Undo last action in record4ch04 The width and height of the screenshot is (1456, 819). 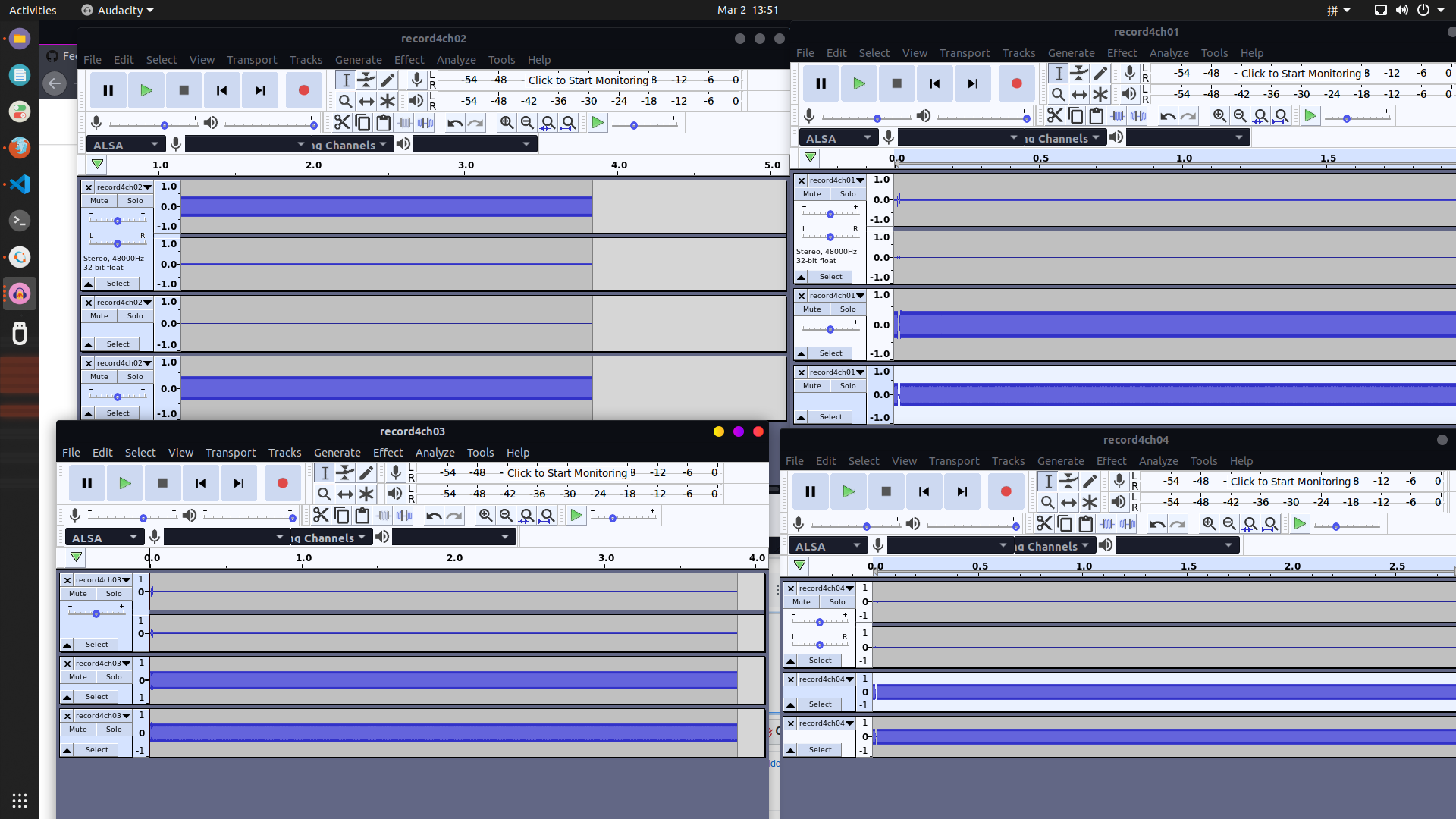1157,523
